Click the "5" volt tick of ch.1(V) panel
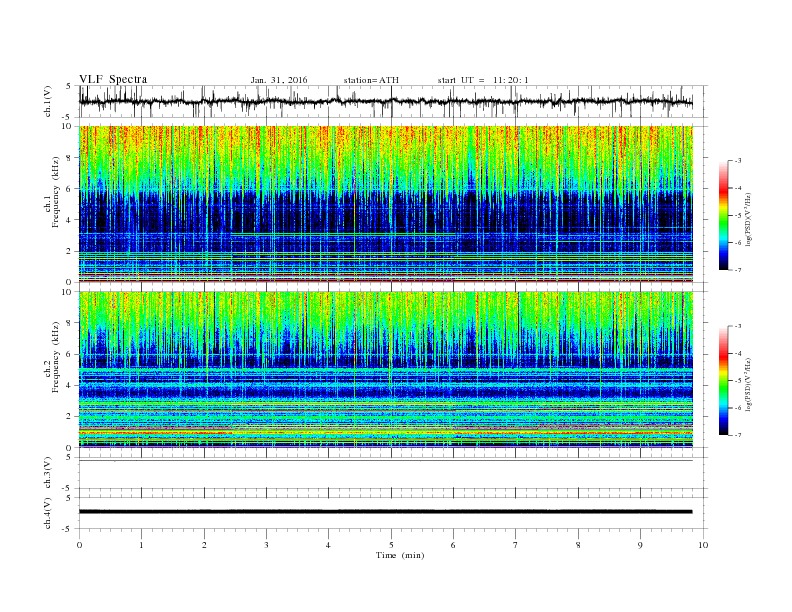Screen dimensions: 792x612 pyautogui.click(x=69, y=86)
